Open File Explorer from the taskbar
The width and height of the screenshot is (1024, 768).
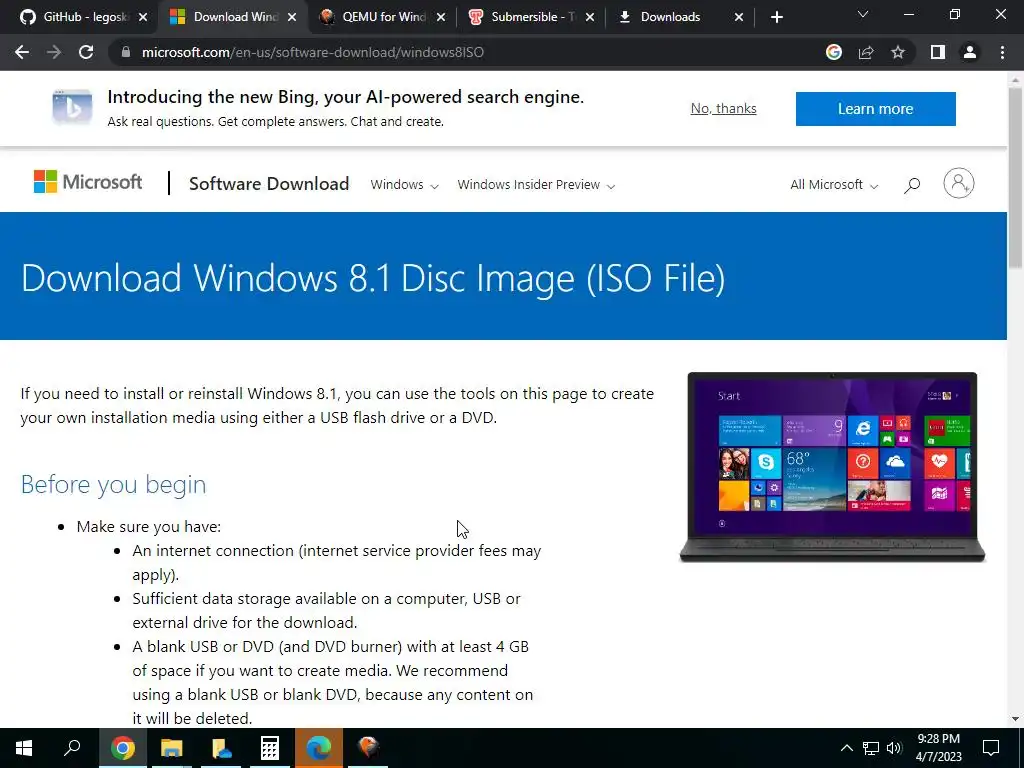click(172, 748)
